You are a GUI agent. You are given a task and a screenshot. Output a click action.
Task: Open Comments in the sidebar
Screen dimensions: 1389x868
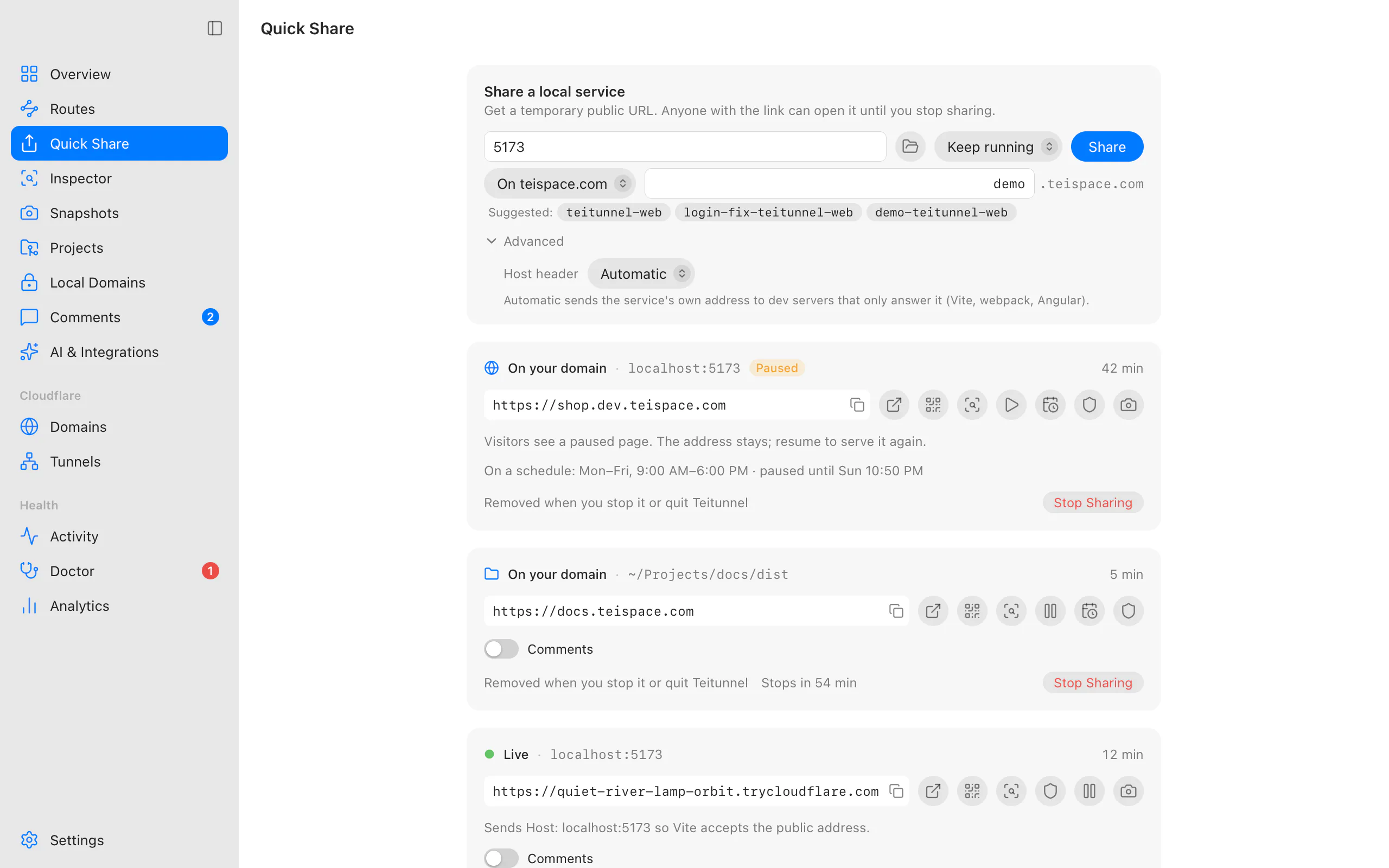click(x=119, y=317)
